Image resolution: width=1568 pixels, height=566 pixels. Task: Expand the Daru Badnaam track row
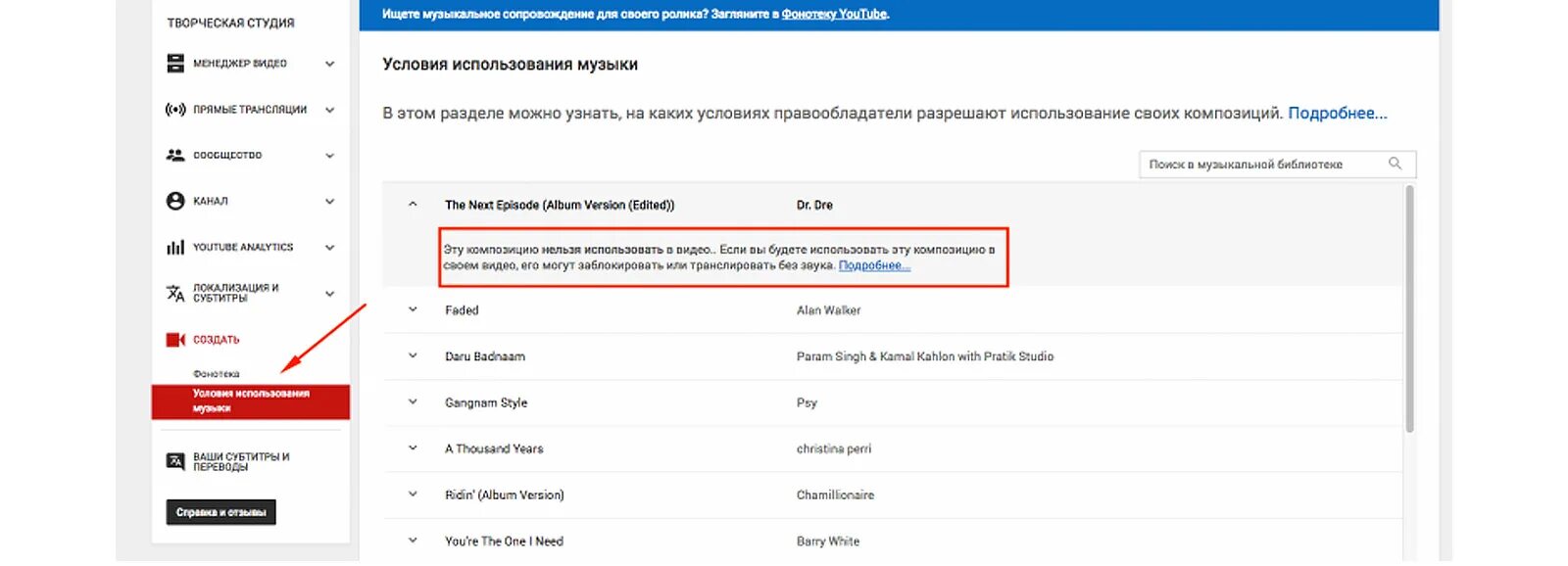pyautogui.click(x=413, y=355)
